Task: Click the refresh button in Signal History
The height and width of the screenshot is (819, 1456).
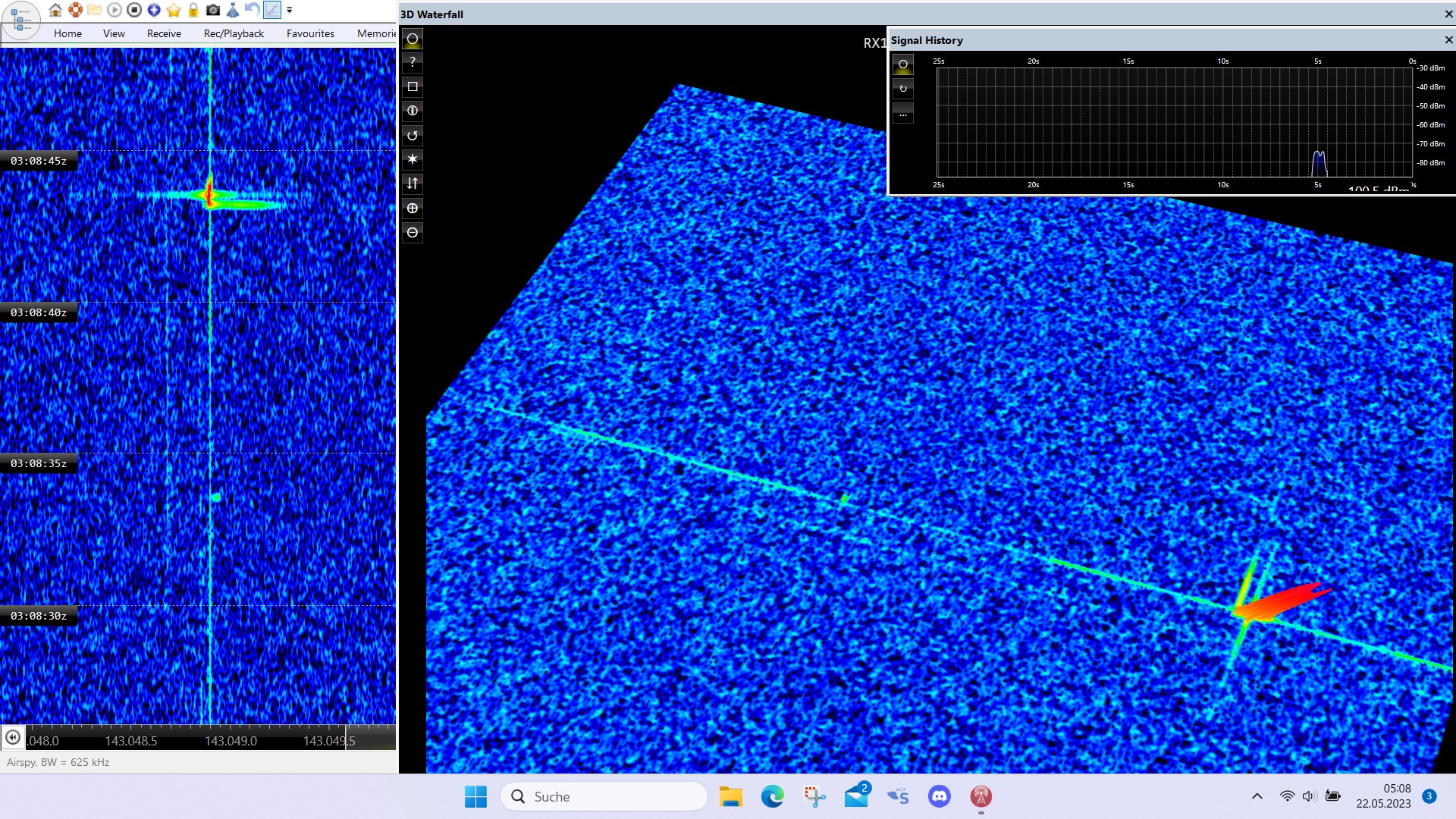Action: [x=903, y=89]
